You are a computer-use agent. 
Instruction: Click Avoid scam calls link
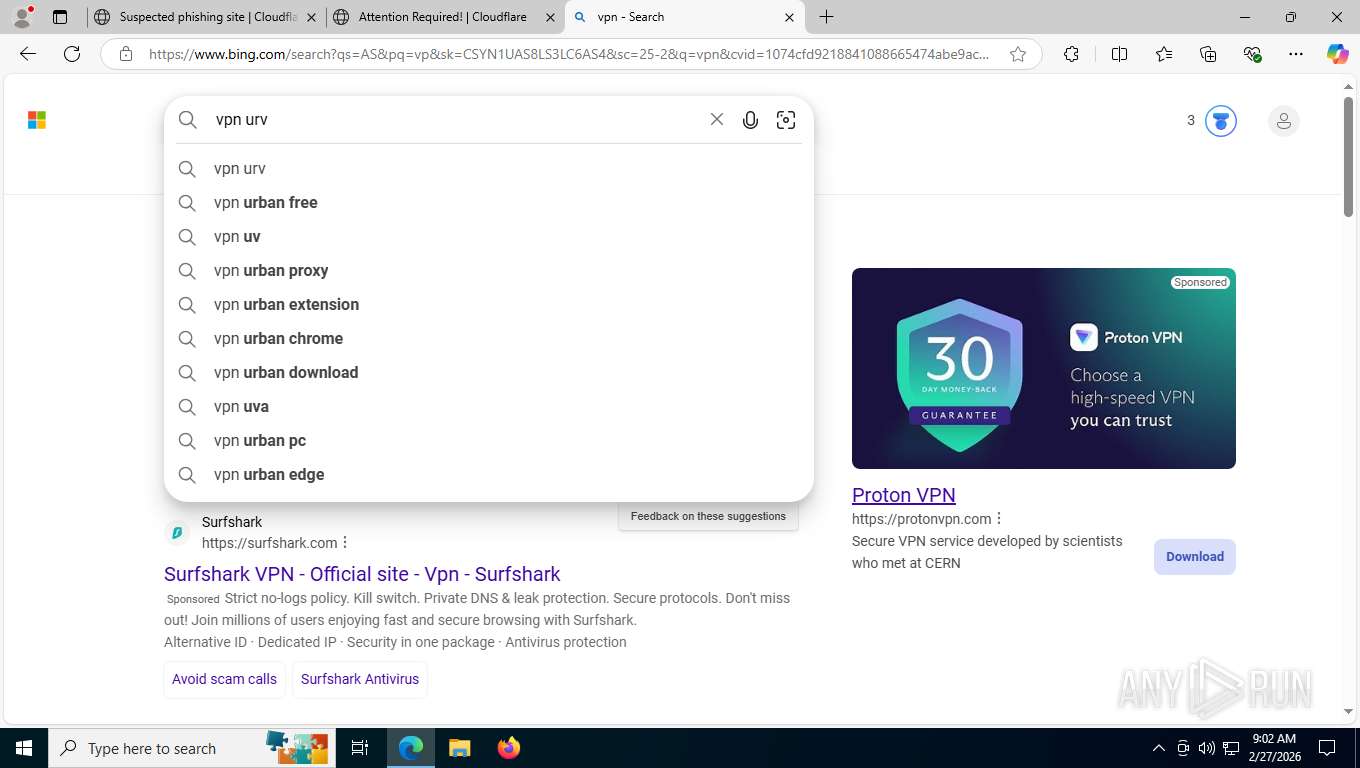point(224,679)
